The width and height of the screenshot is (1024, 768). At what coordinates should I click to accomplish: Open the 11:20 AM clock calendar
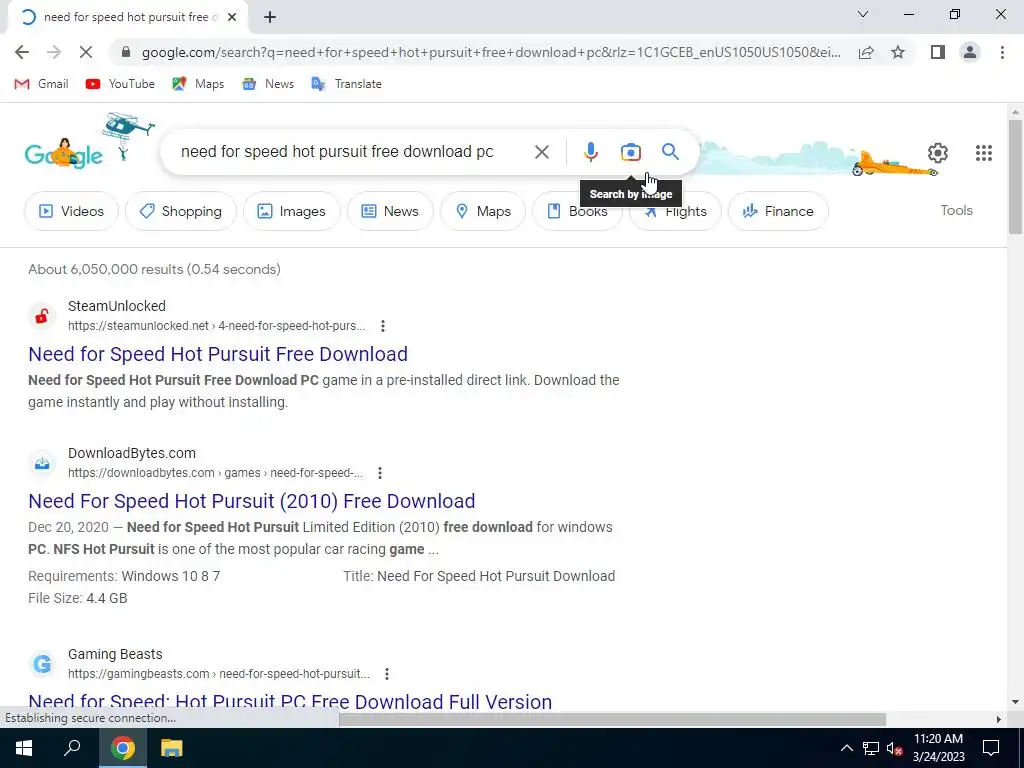[938, 748]
